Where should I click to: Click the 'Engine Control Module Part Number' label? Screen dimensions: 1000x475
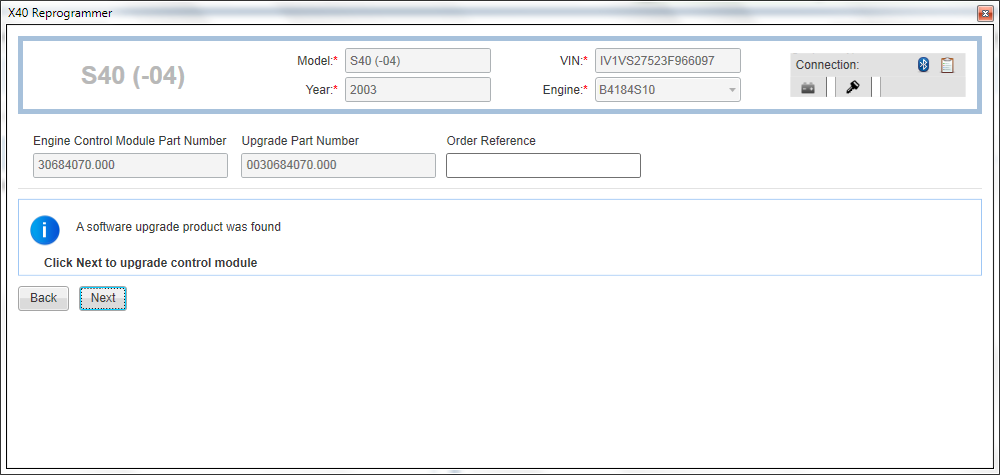[x=129, y=141]
